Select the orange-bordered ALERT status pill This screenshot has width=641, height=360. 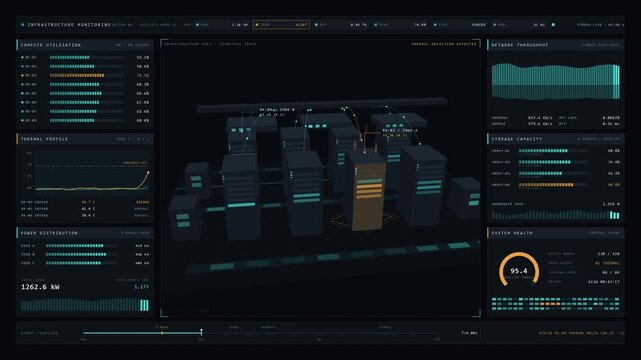tap(281, 25)
